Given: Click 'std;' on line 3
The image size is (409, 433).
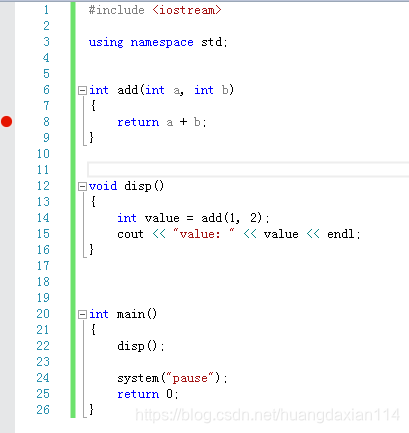Looking at the screenshot, I should coord(214,42).
